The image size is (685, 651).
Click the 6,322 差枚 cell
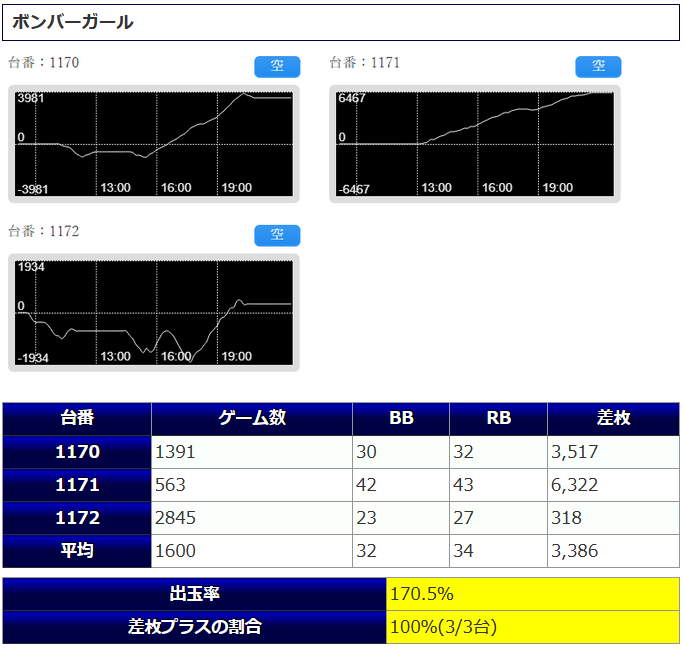[574, 485]
